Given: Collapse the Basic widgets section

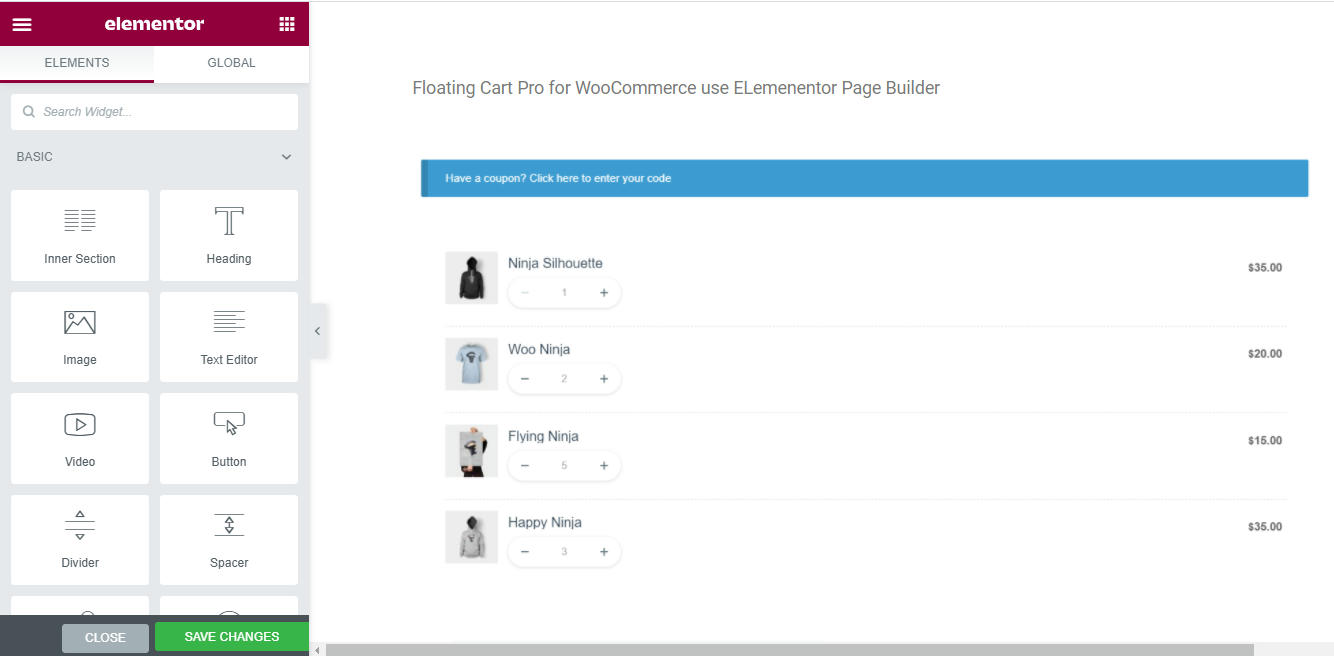Looking at the screenshot, I should tap(287, 157).
